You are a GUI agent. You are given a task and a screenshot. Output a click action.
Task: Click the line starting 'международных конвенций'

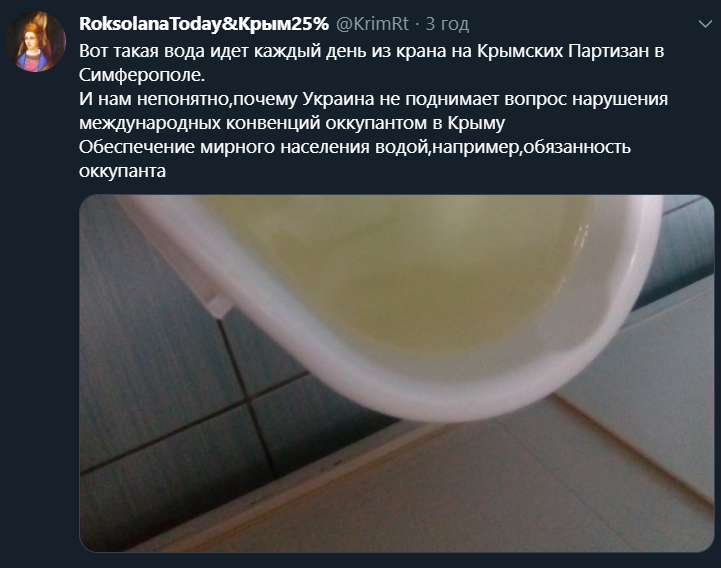tap(292, 123)
